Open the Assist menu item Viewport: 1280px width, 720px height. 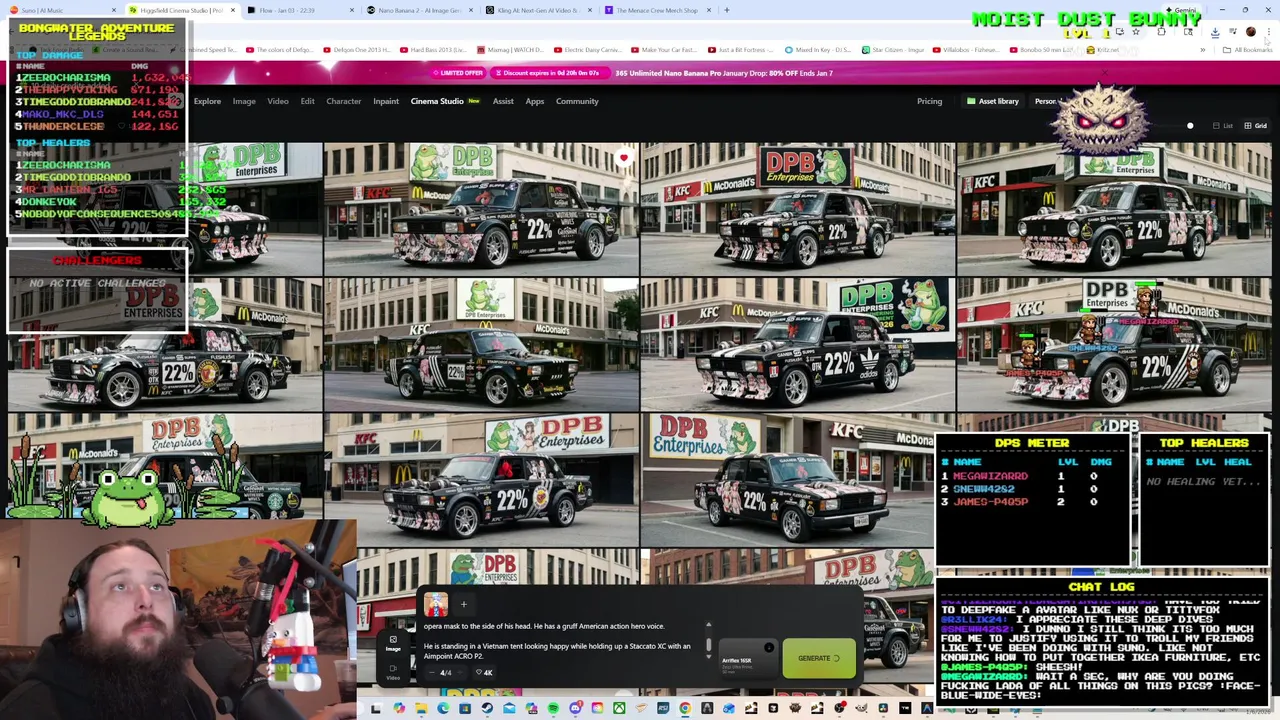(x=503, y=101)
